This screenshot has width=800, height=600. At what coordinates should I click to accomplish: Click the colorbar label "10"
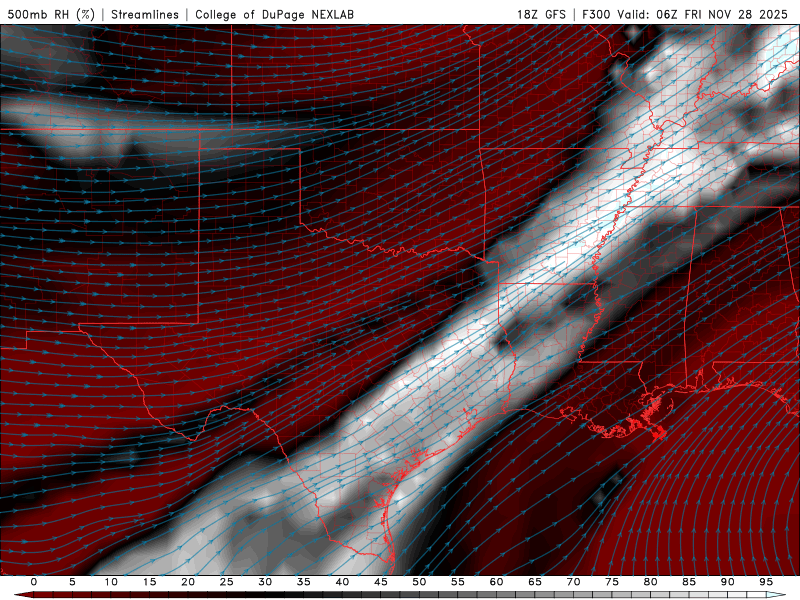coord(111,582)
